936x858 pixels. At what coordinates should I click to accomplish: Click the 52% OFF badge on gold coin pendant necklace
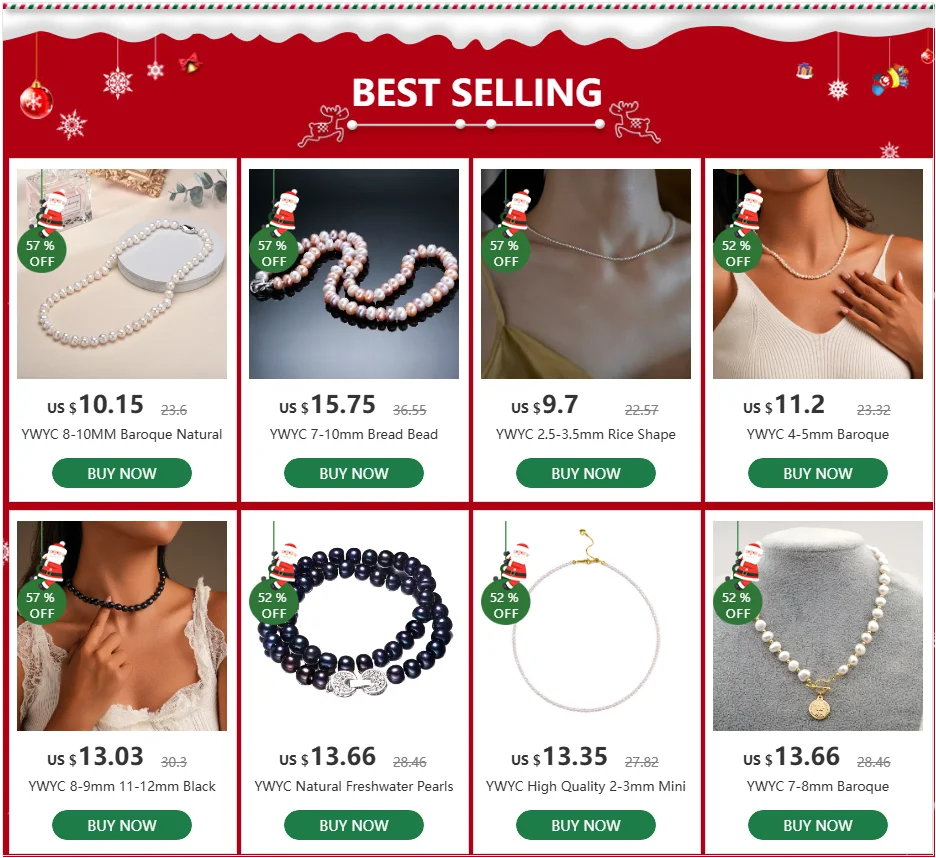[x=737, y=604]
